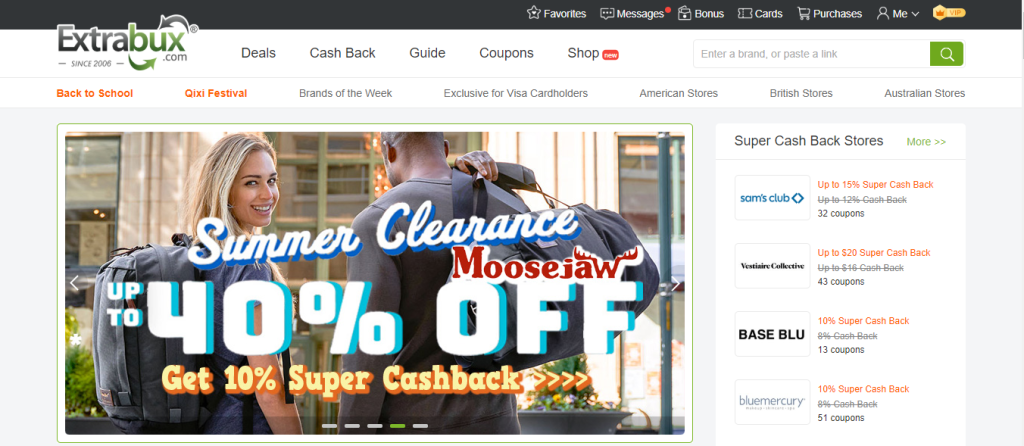The height and width of the screenshot is (446, 1024).
Task: Open the Cards icon
Action: pyautogui.click(x=744, y=14)
